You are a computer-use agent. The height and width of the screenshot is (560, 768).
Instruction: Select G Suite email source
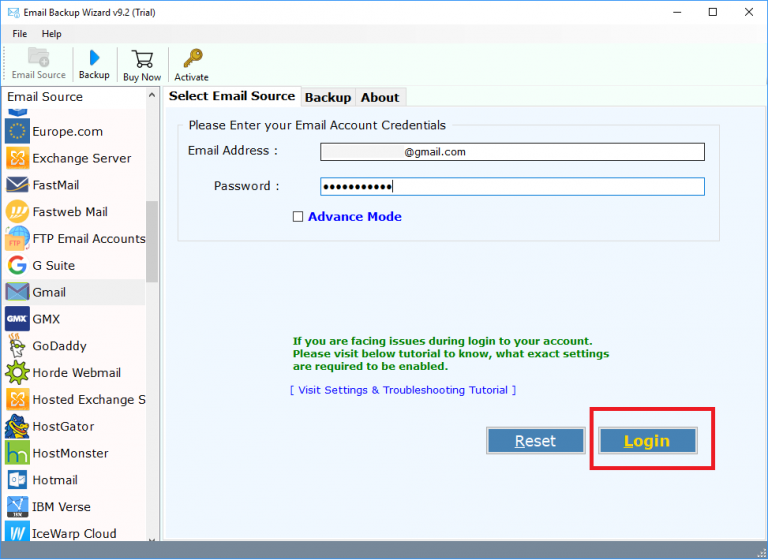tap(53, 265)
